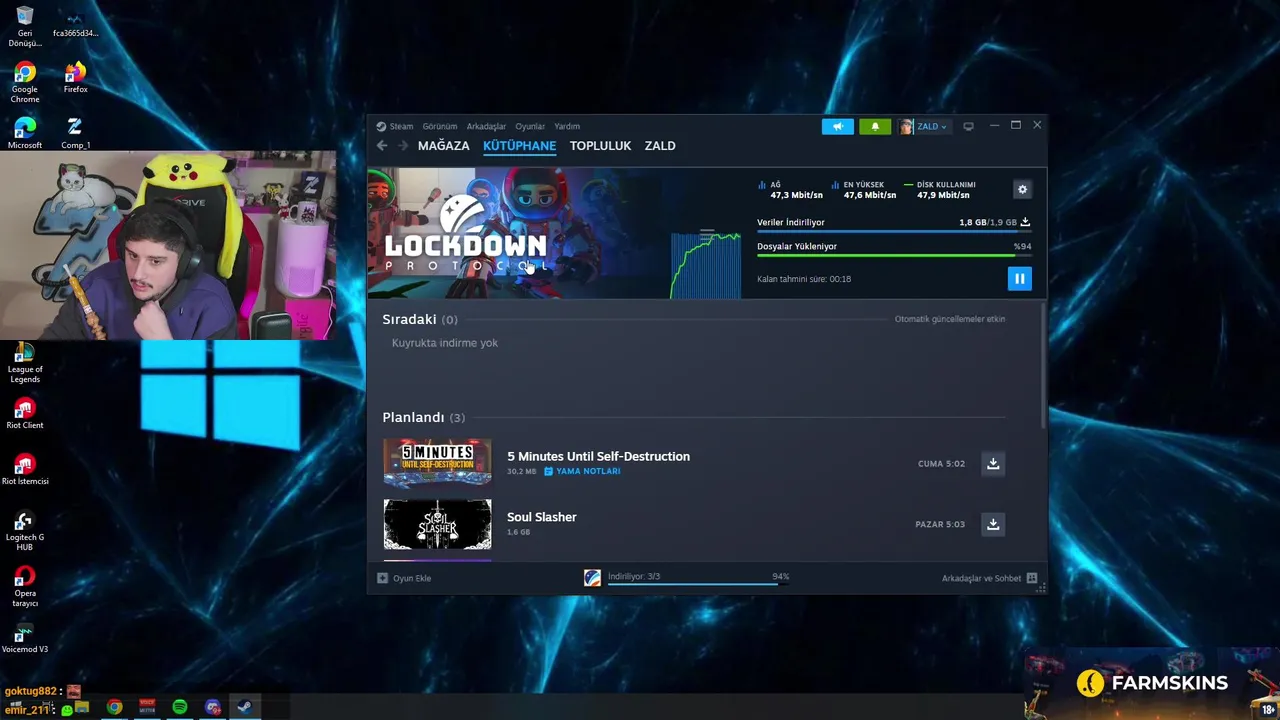
Task: Click Otomatik güncellemeler etkin text
Action: (949, 319)
